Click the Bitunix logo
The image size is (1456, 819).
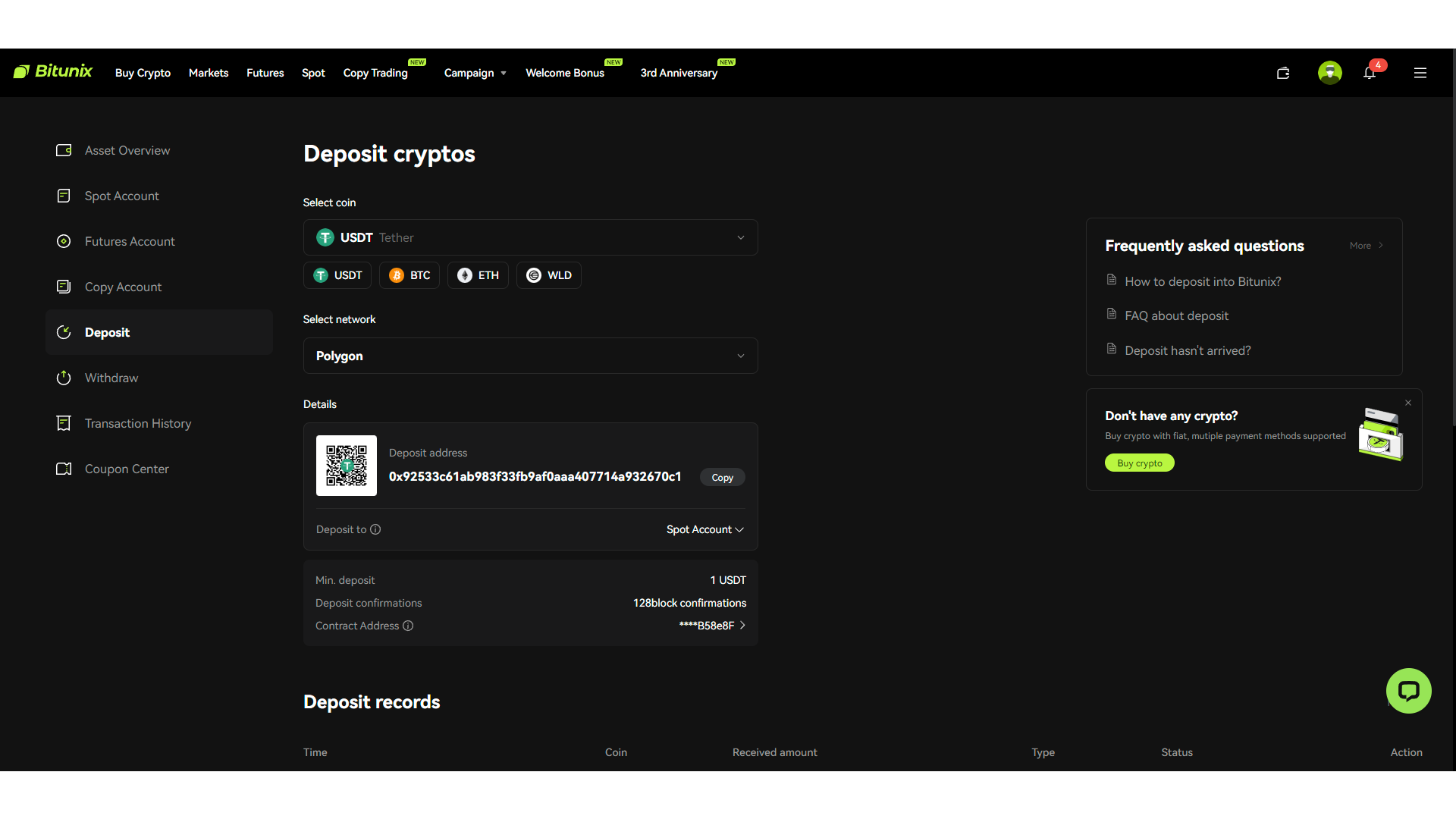click(x=52, y=71)
